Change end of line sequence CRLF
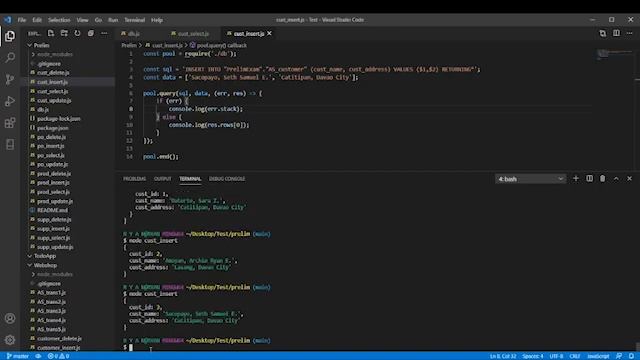The width and height of the screenshot is (640, 360). pos(575,356)
